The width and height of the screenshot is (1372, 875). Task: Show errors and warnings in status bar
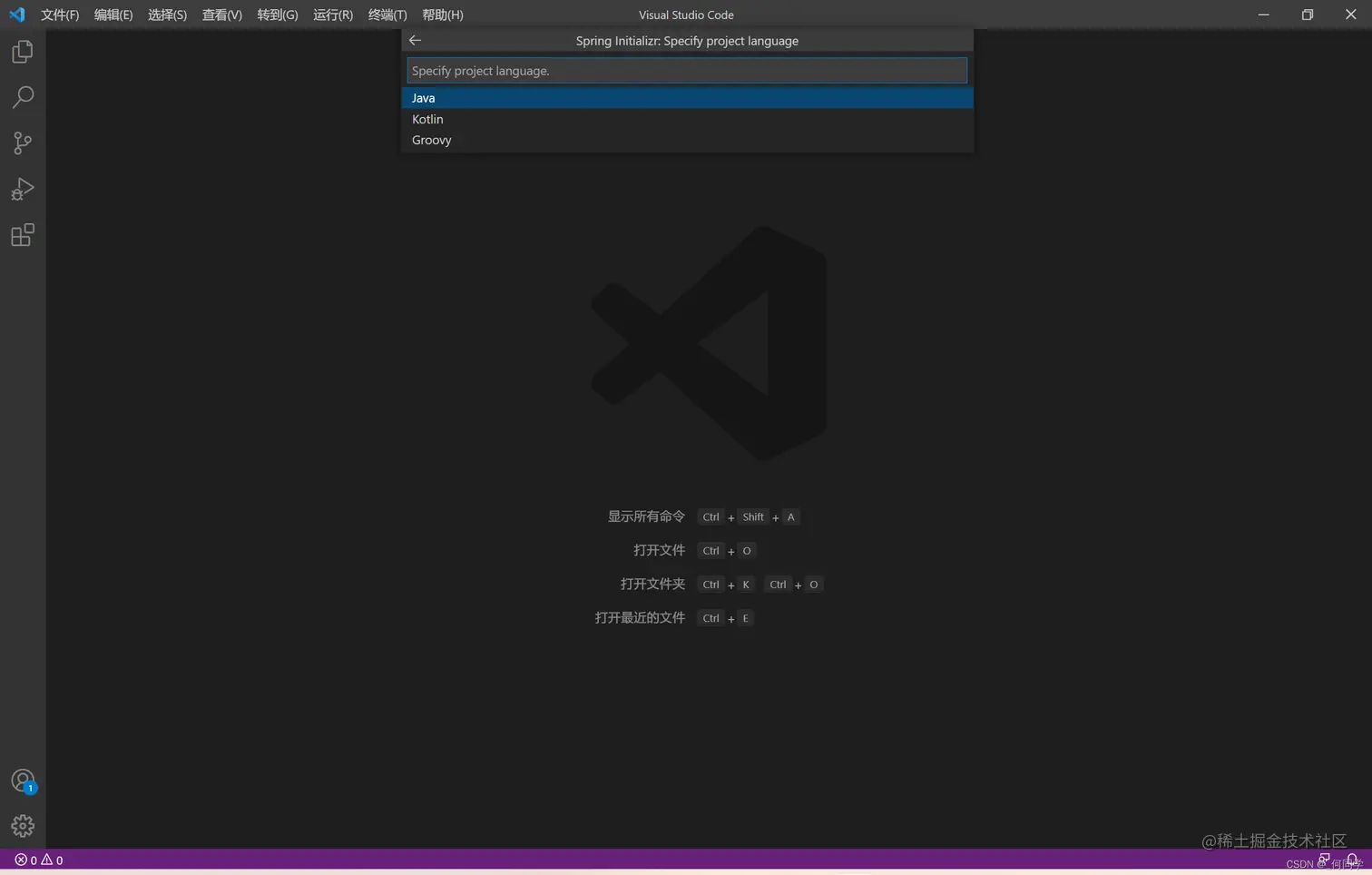click(39, 860)
